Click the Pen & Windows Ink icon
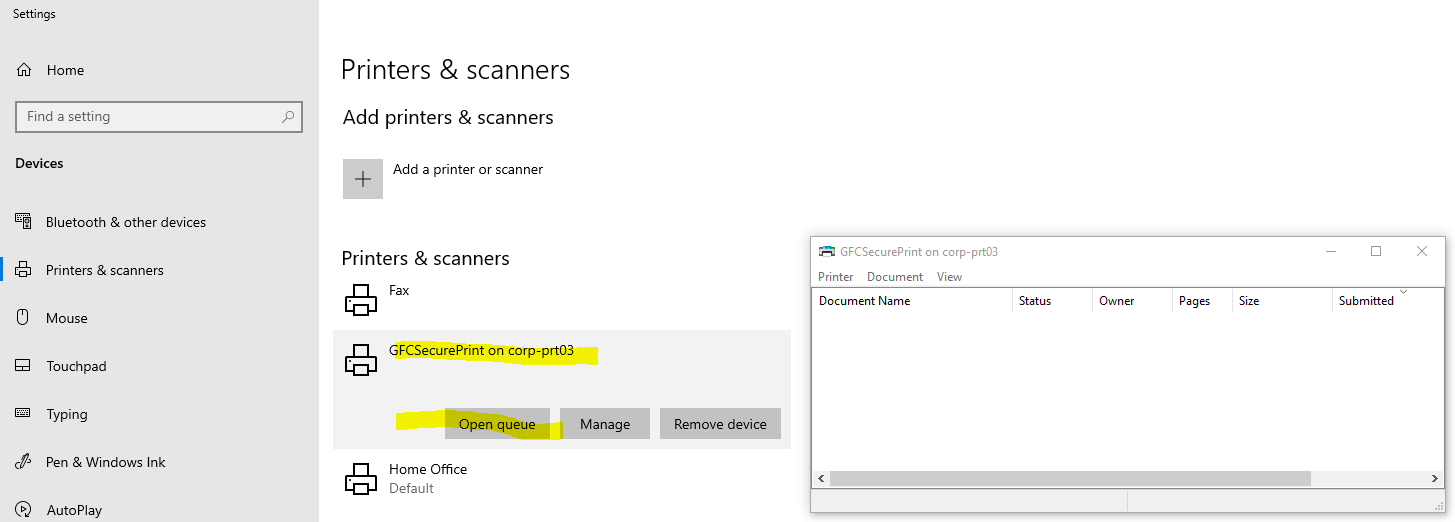Image resolution: width=1455 pixels, height=522 pixels. 23,462
